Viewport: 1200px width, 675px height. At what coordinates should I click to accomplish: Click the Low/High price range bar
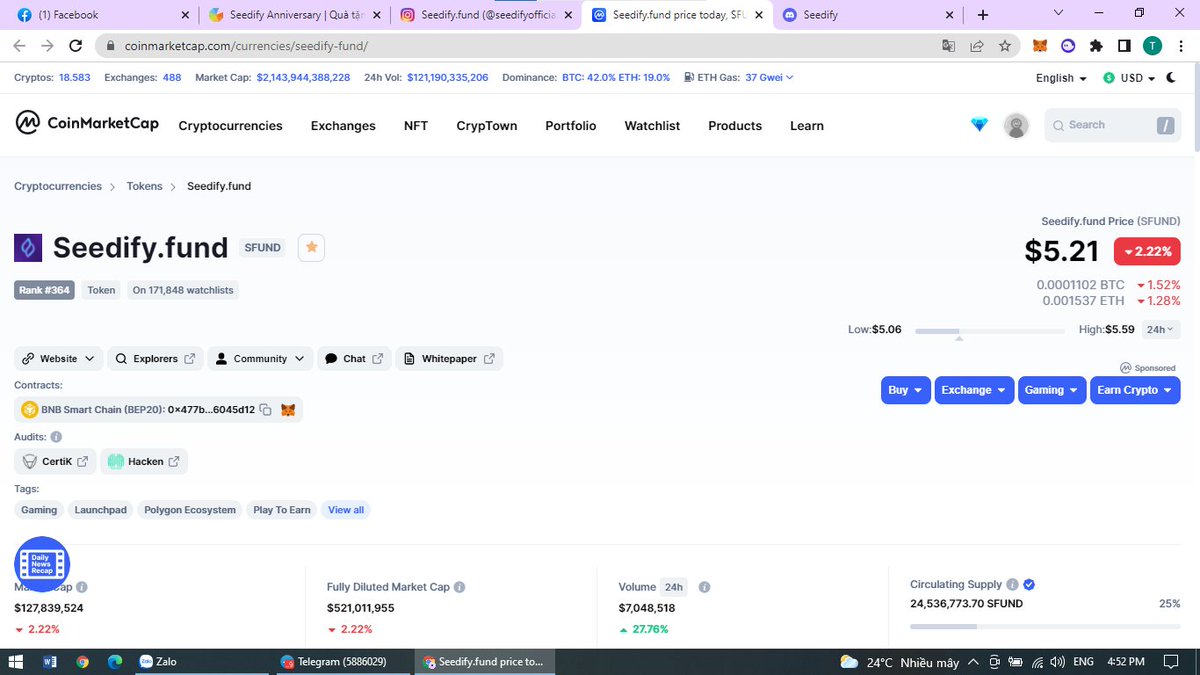(x=990, y=330)
